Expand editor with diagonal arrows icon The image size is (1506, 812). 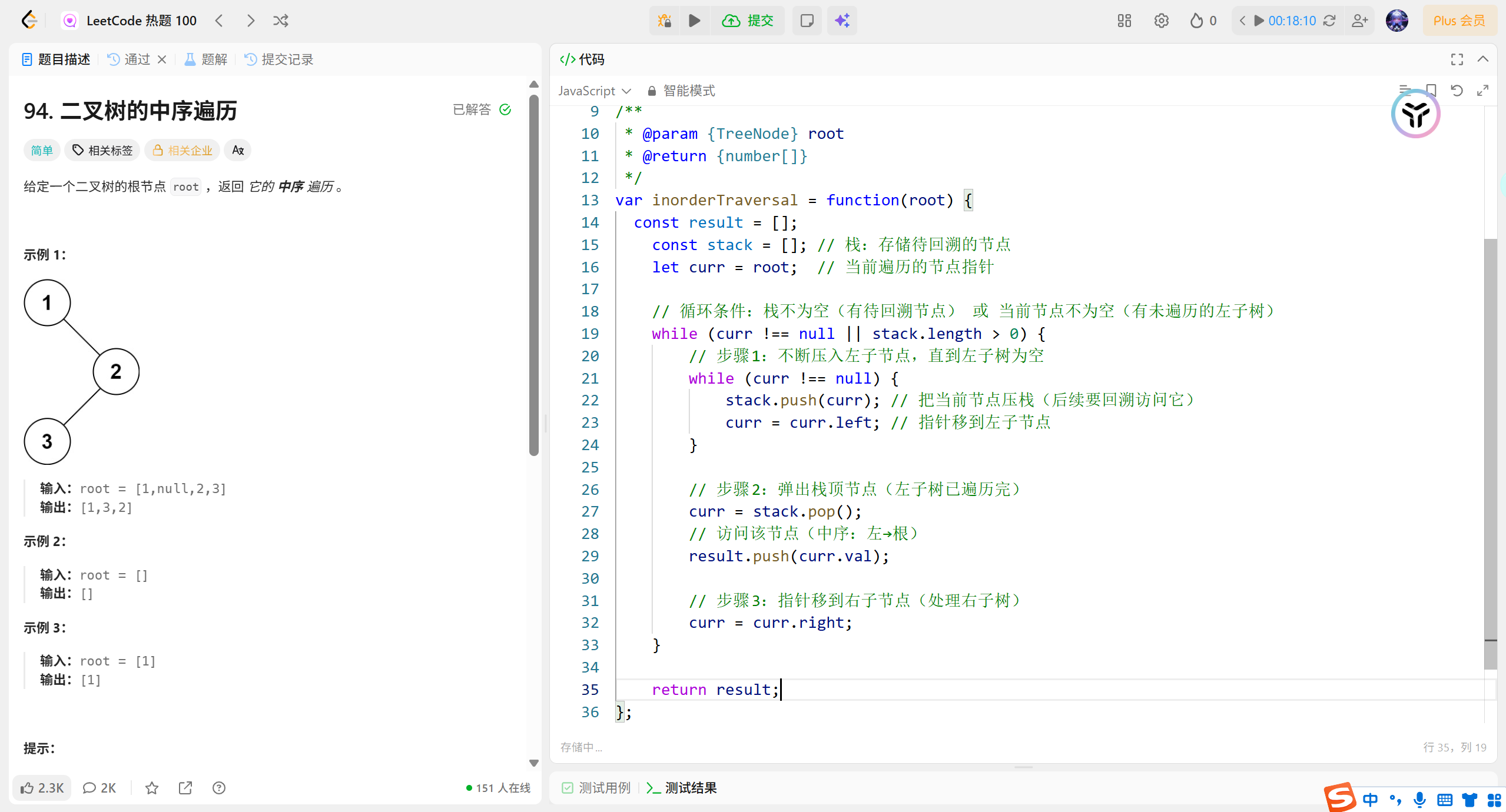pos(1482,91)
